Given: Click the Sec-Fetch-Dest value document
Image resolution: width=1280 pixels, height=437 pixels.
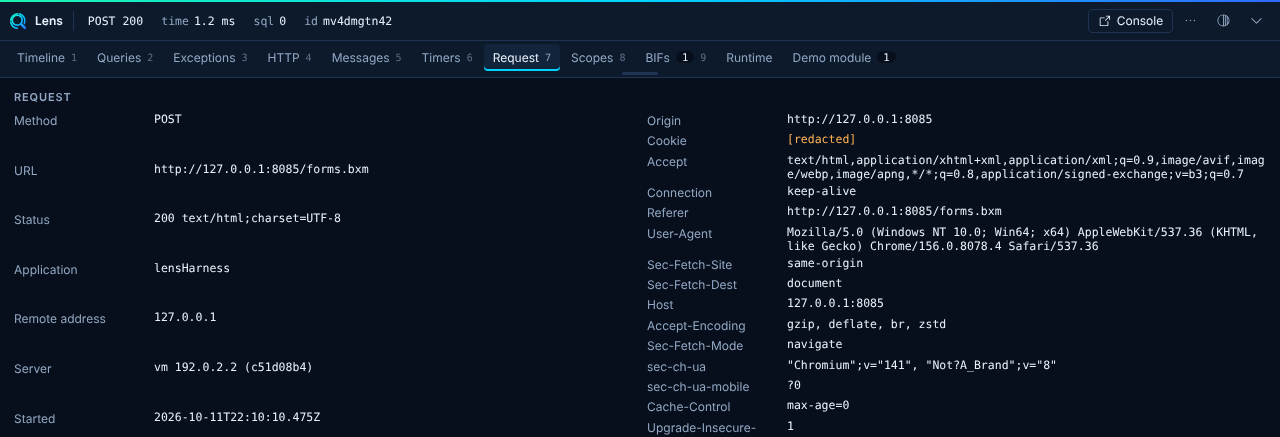Looking at the screenshot, I should point(815,283).
